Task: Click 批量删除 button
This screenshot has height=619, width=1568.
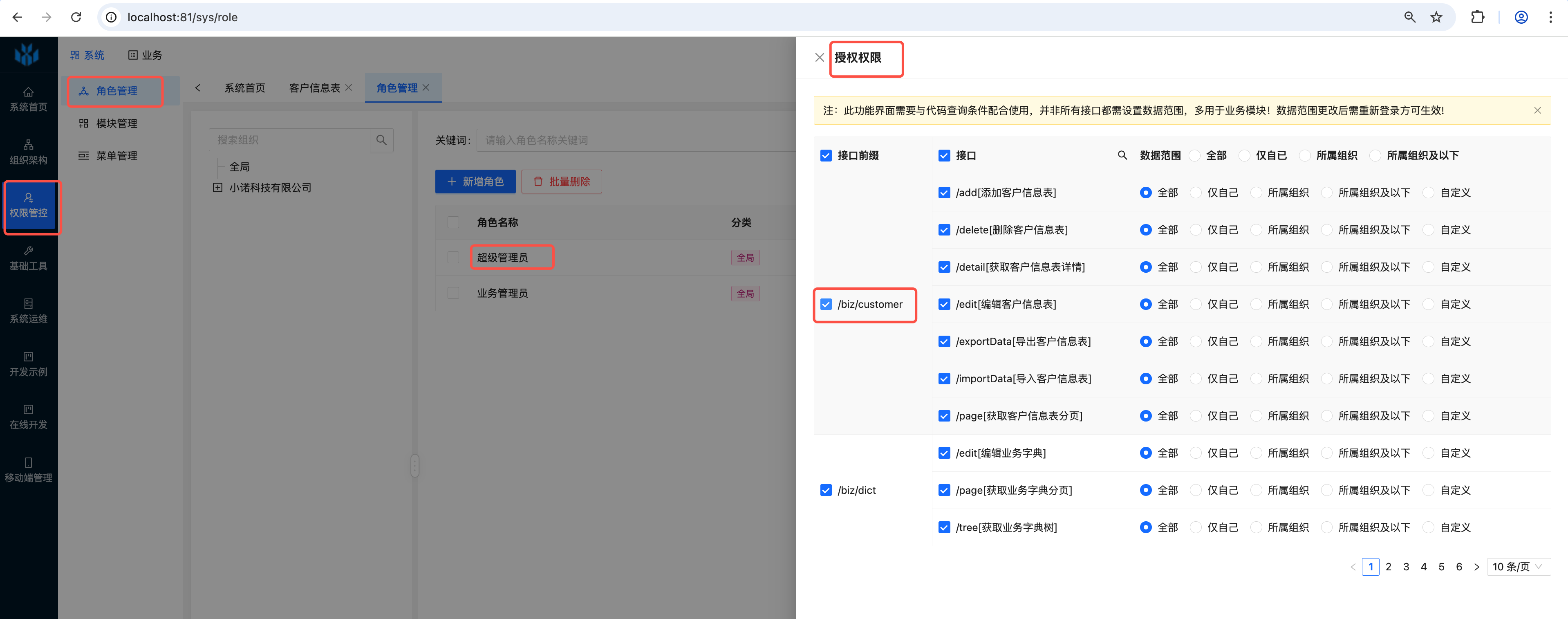Action: click(x=561, y=182)
